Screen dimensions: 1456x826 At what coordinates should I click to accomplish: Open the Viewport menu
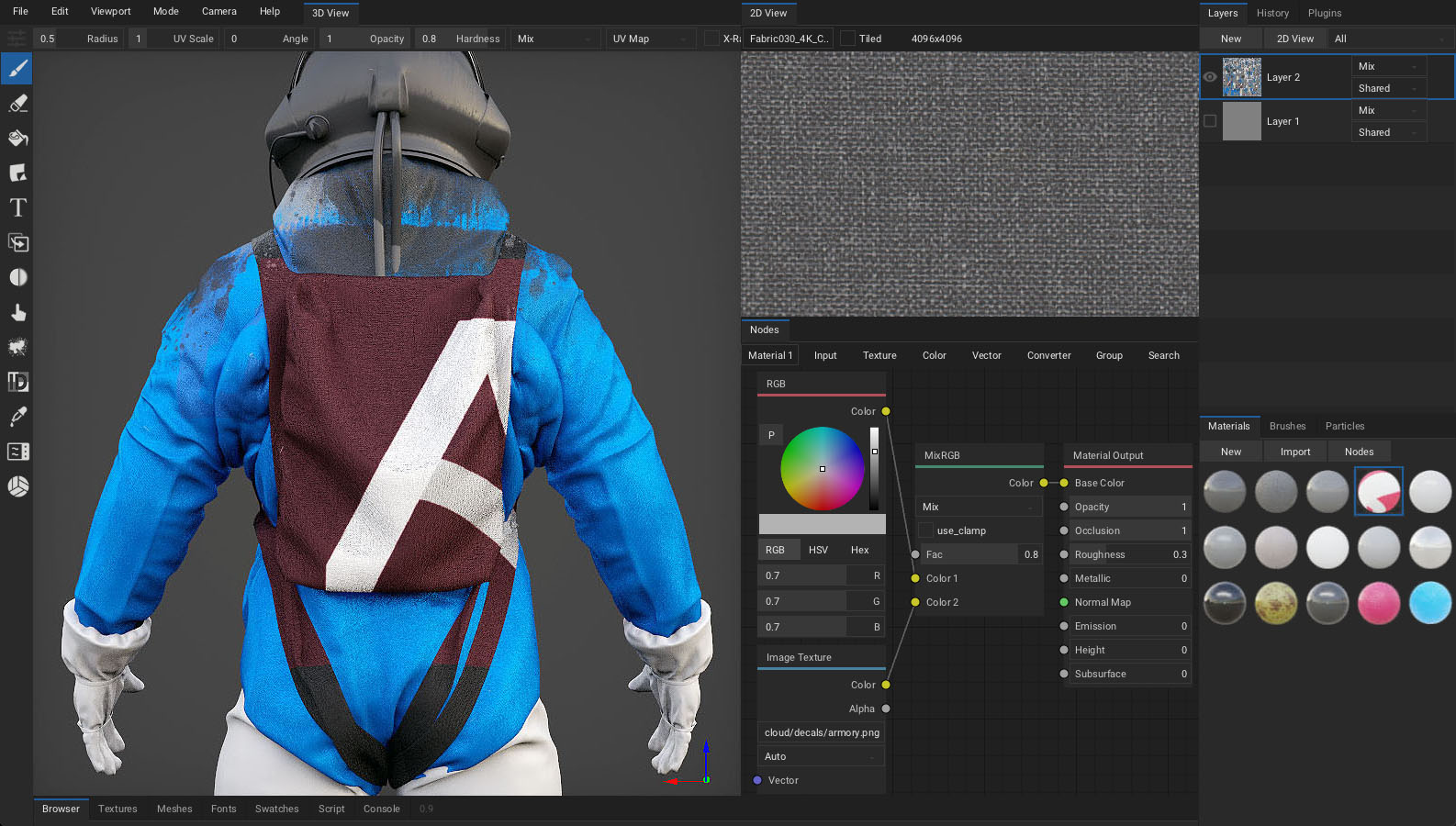click(x=110, y=11)
